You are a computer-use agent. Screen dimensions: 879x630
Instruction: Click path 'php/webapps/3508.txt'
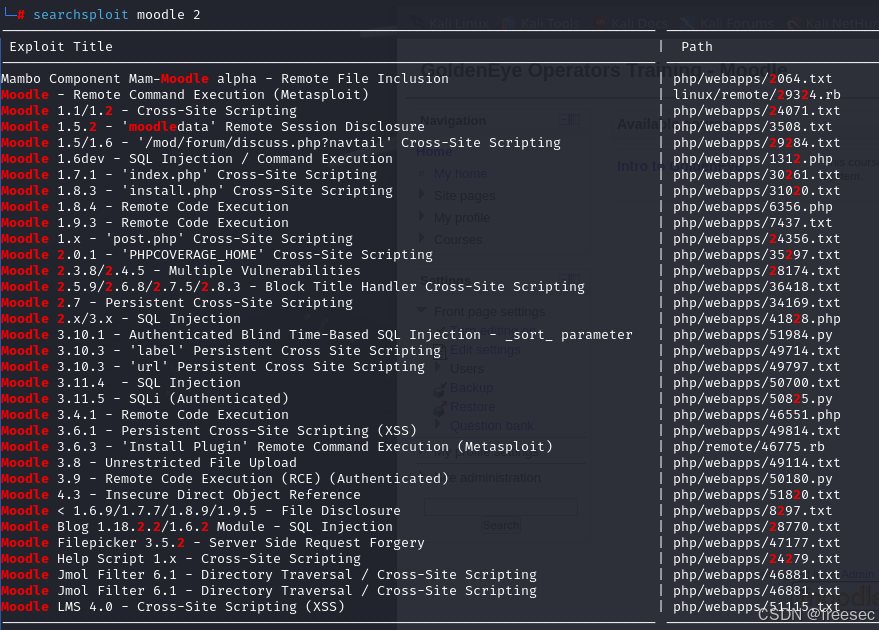(x=752, y=127)
